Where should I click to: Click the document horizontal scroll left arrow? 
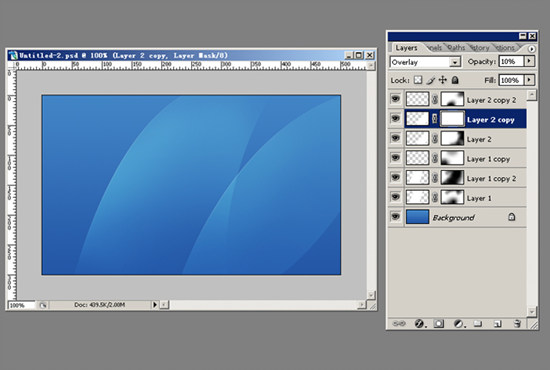164,305
